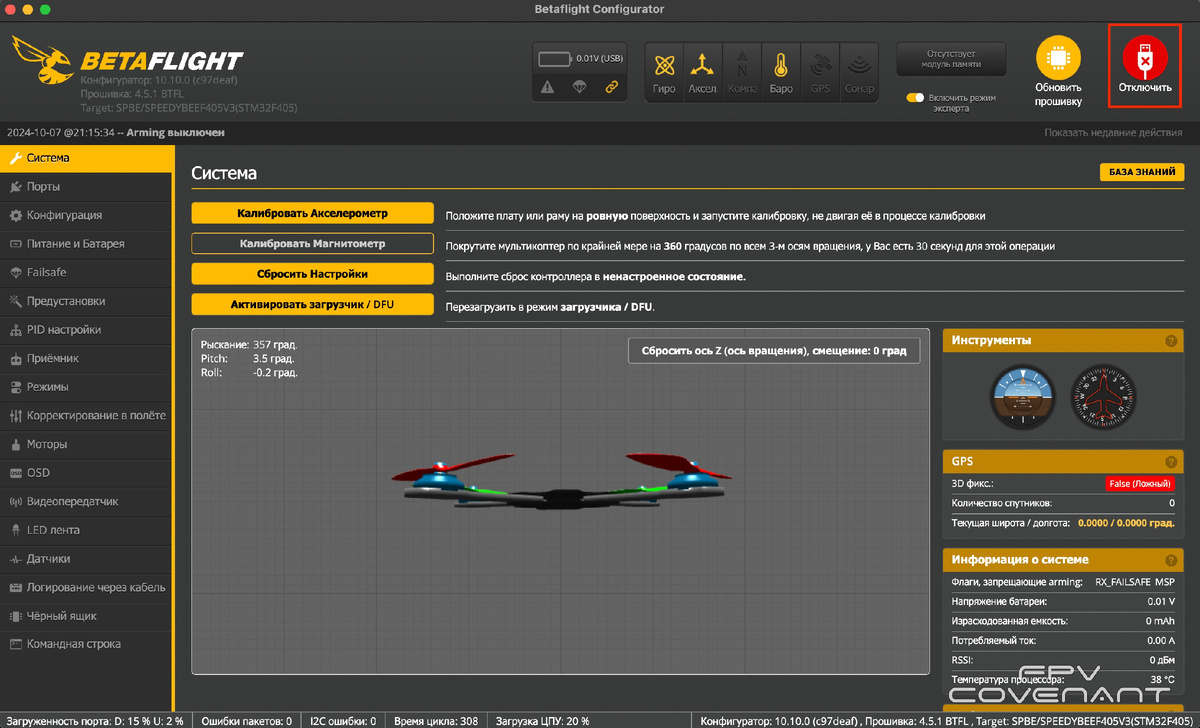This screenshot has width=1200, height=728.
Task: Click the failsafe parachute status icon
Action: coord(579,88)
